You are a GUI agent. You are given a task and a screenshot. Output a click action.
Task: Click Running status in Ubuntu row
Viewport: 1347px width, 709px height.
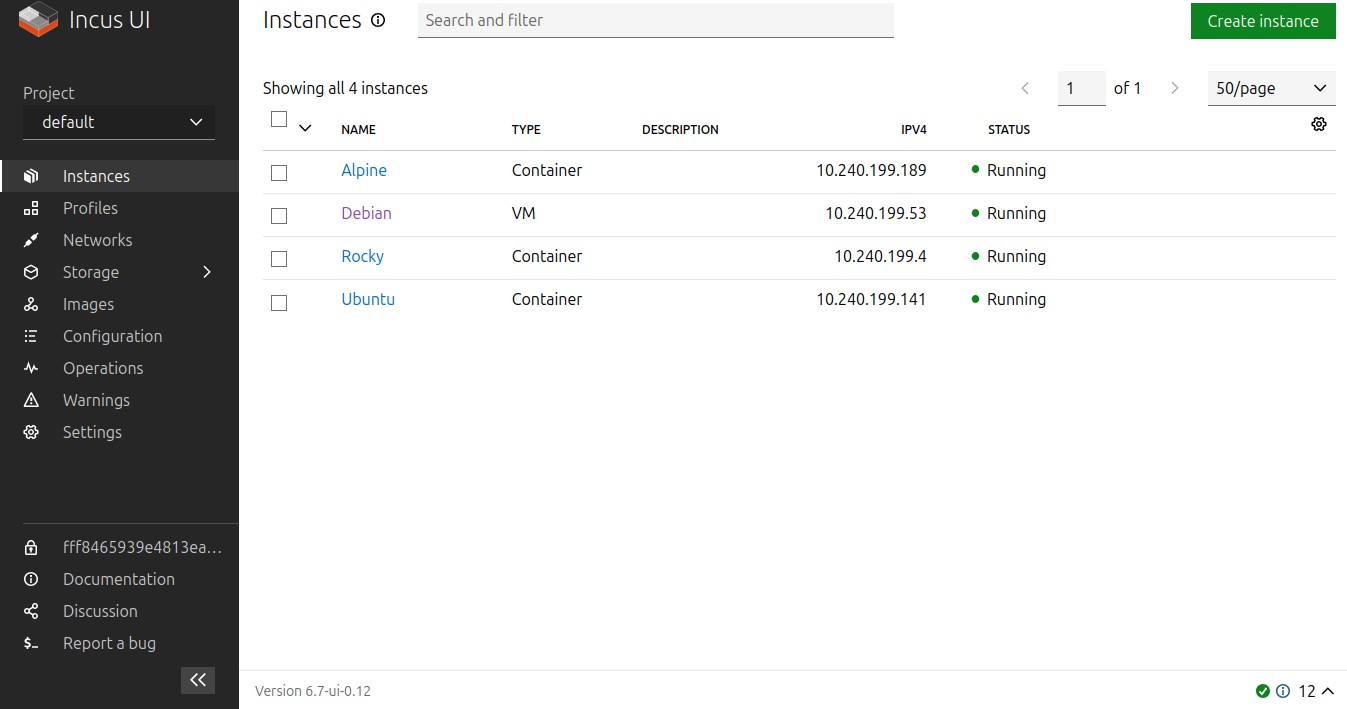[1016, 299]
